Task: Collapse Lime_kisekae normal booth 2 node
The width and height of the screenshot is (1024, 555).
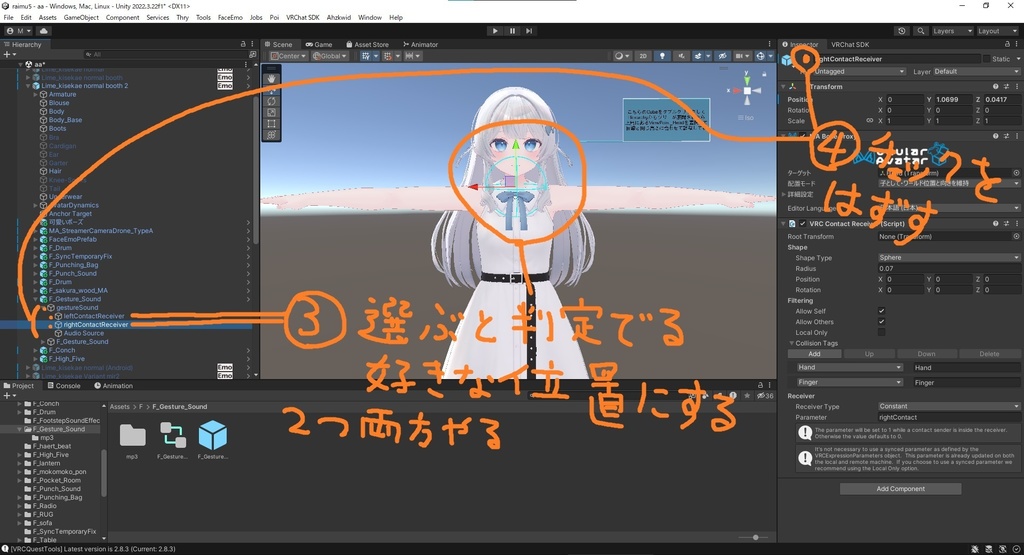Action: 28,86
